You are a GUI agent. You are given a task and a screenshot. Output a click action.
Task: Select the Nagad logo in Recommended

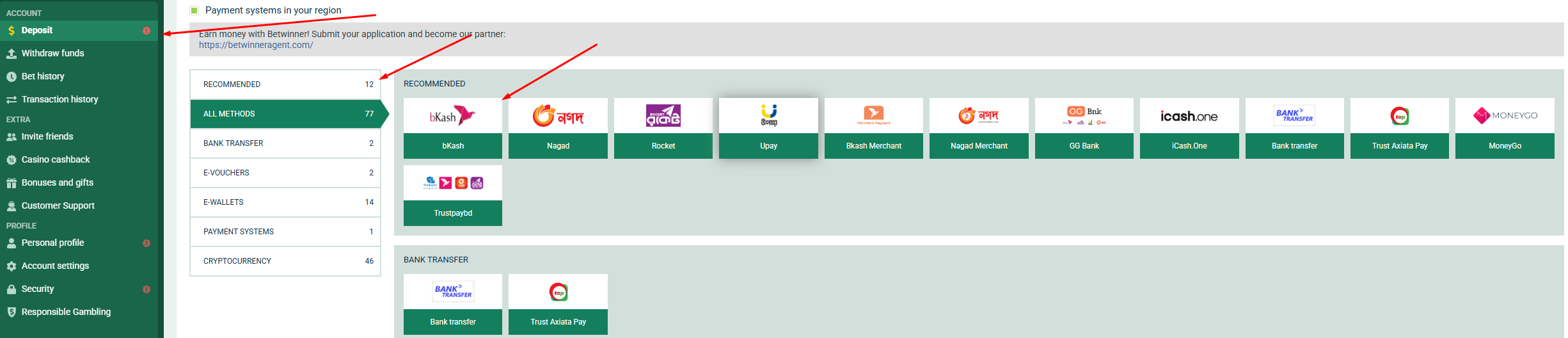pyautogui.click(x=558, y=116)
